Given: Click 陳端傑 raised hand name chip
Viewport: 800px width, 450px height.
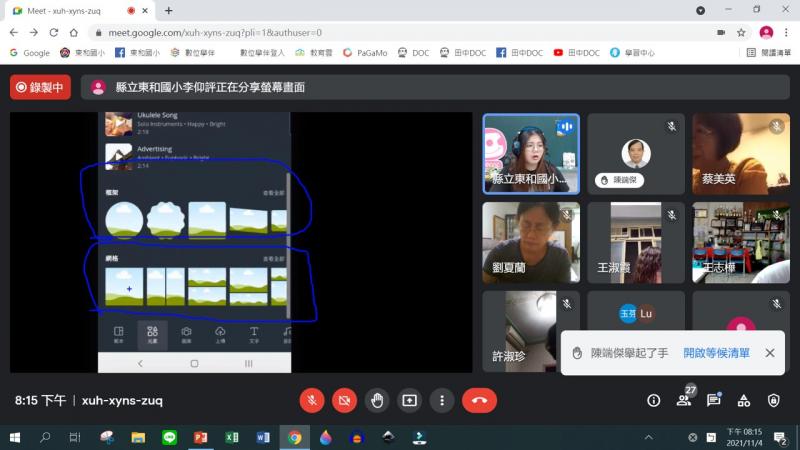Looking at the screenshot, I should pyautogui.click(x=619, y=180).
